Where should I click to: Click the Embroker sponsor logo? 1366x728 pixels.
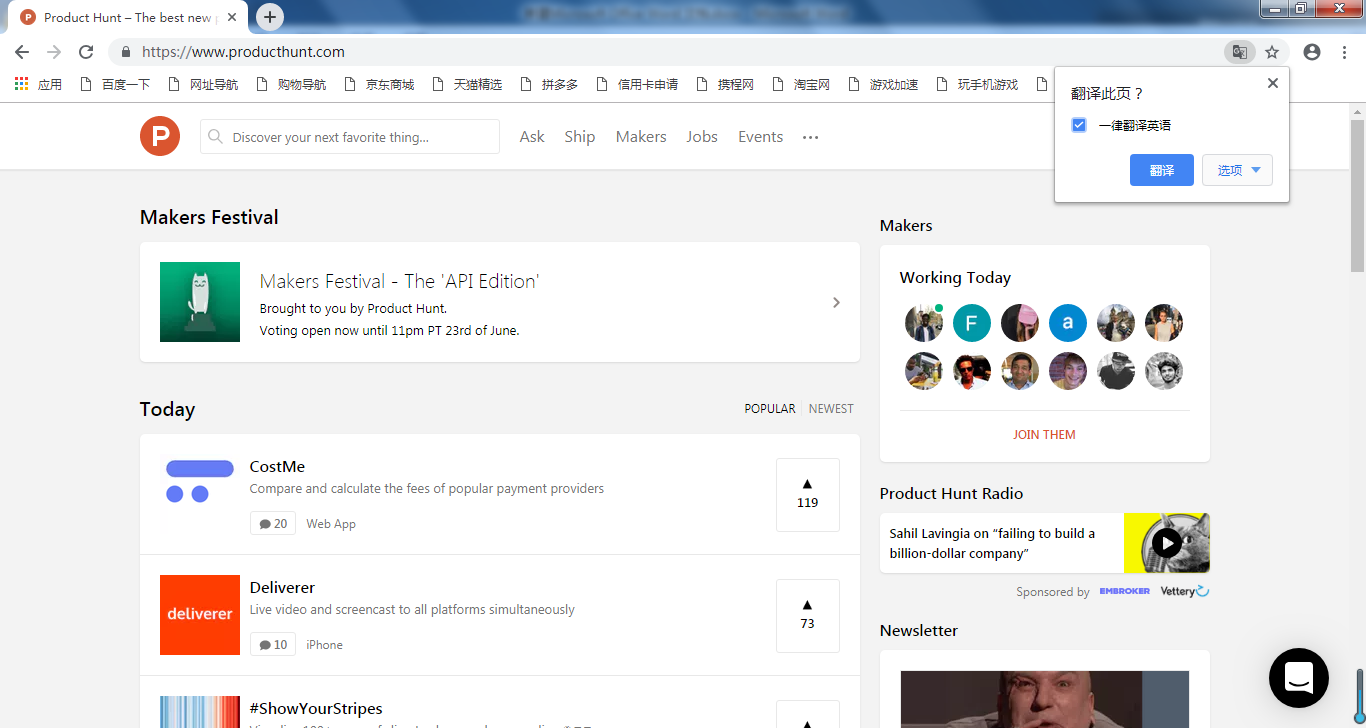click(1124, 591)
